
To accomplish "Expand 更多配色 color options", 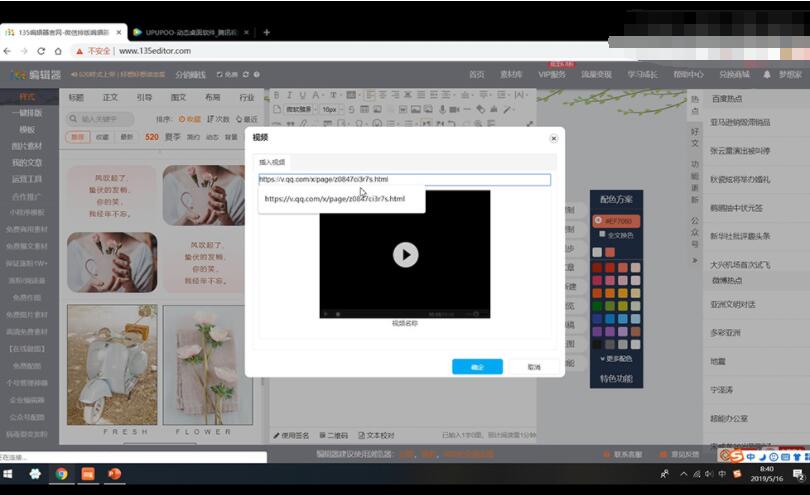I will click(x=616, y=359).
